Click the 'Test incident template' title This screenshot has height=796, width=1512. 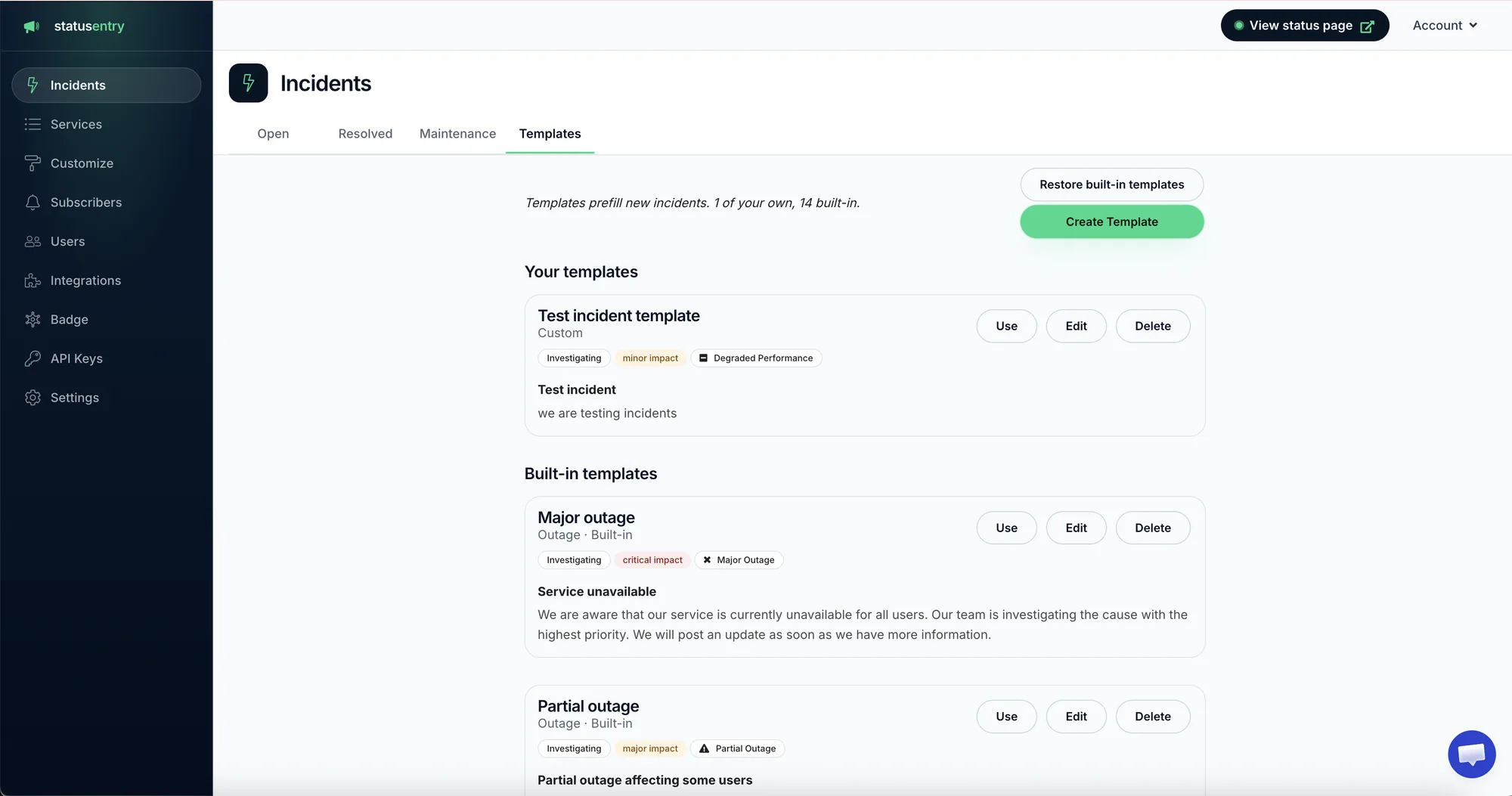coord(618,315)
